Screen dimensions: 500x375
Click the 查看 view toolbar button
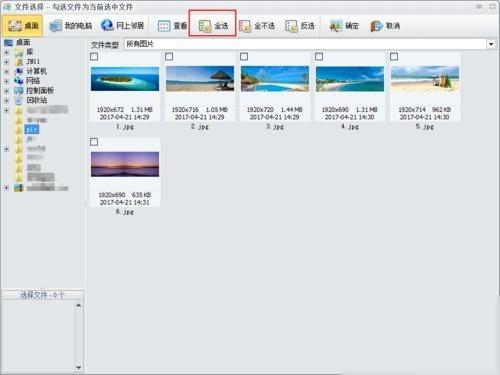[172, 26]
